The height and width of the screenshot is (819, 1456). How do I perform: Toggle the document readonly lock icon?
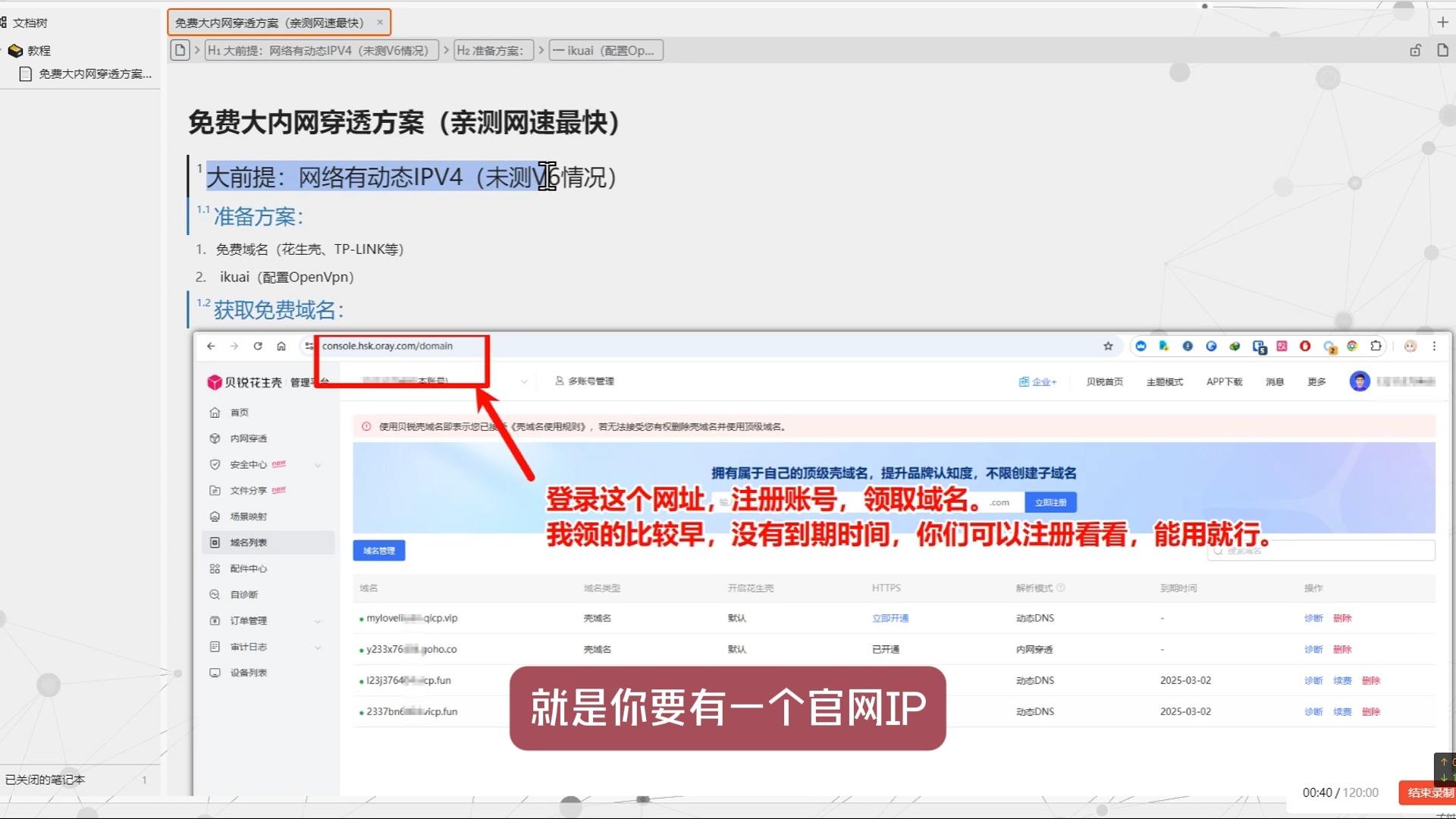(x=1415, y=50)
